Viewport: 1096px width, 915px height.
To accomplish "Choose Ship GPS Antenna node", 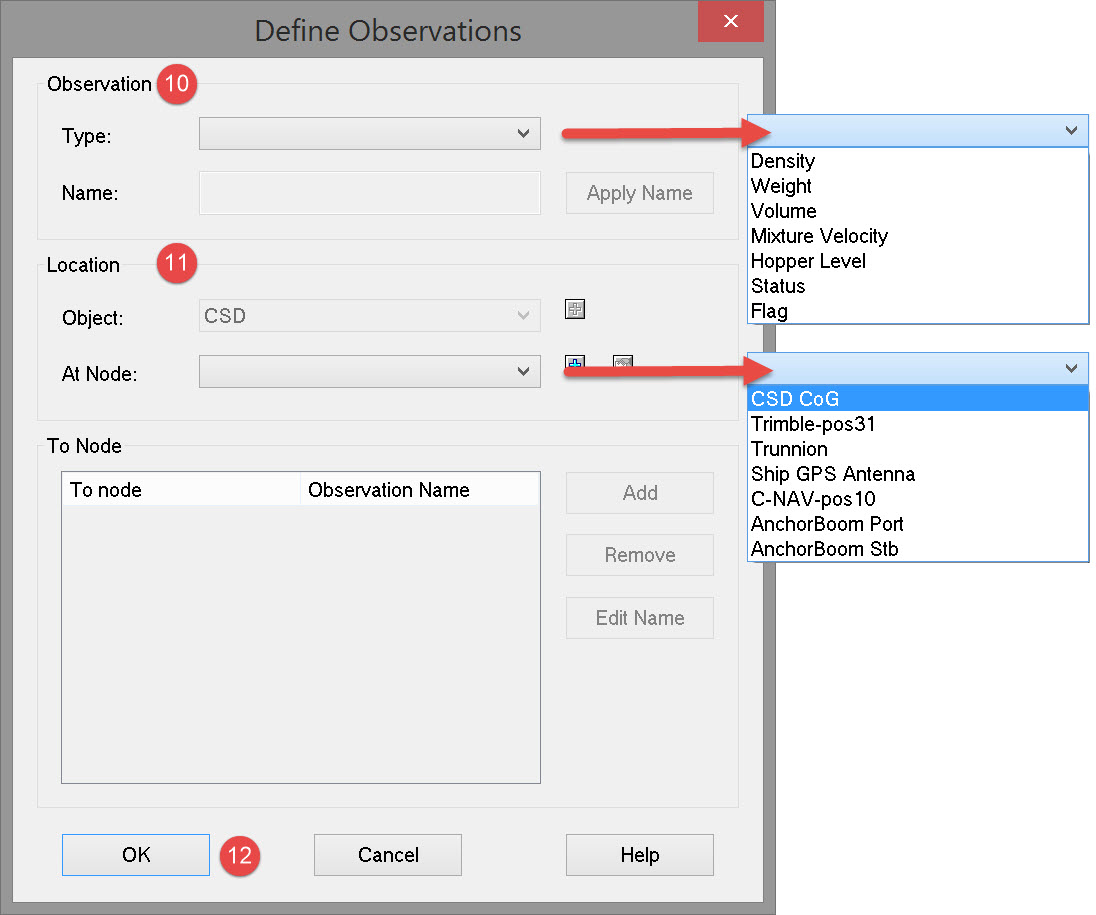I will [x=918, y=474].
